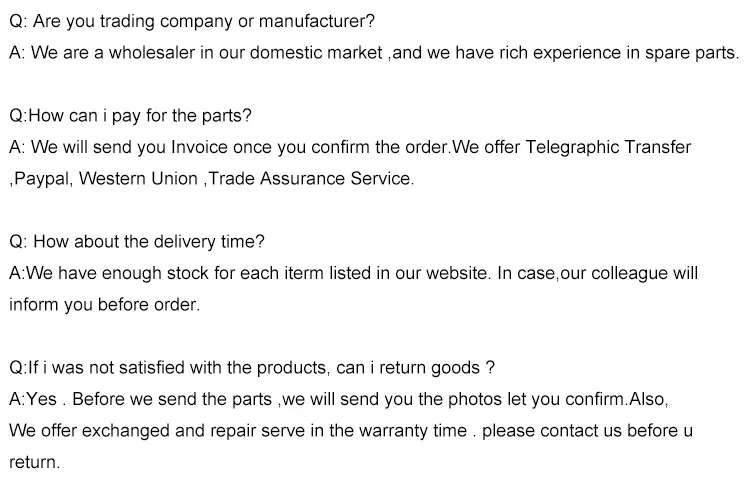The height and width of the screenshot is (500, 750).
Task: Click the 'inform you before order' line
Action: [x=104, y=305]
